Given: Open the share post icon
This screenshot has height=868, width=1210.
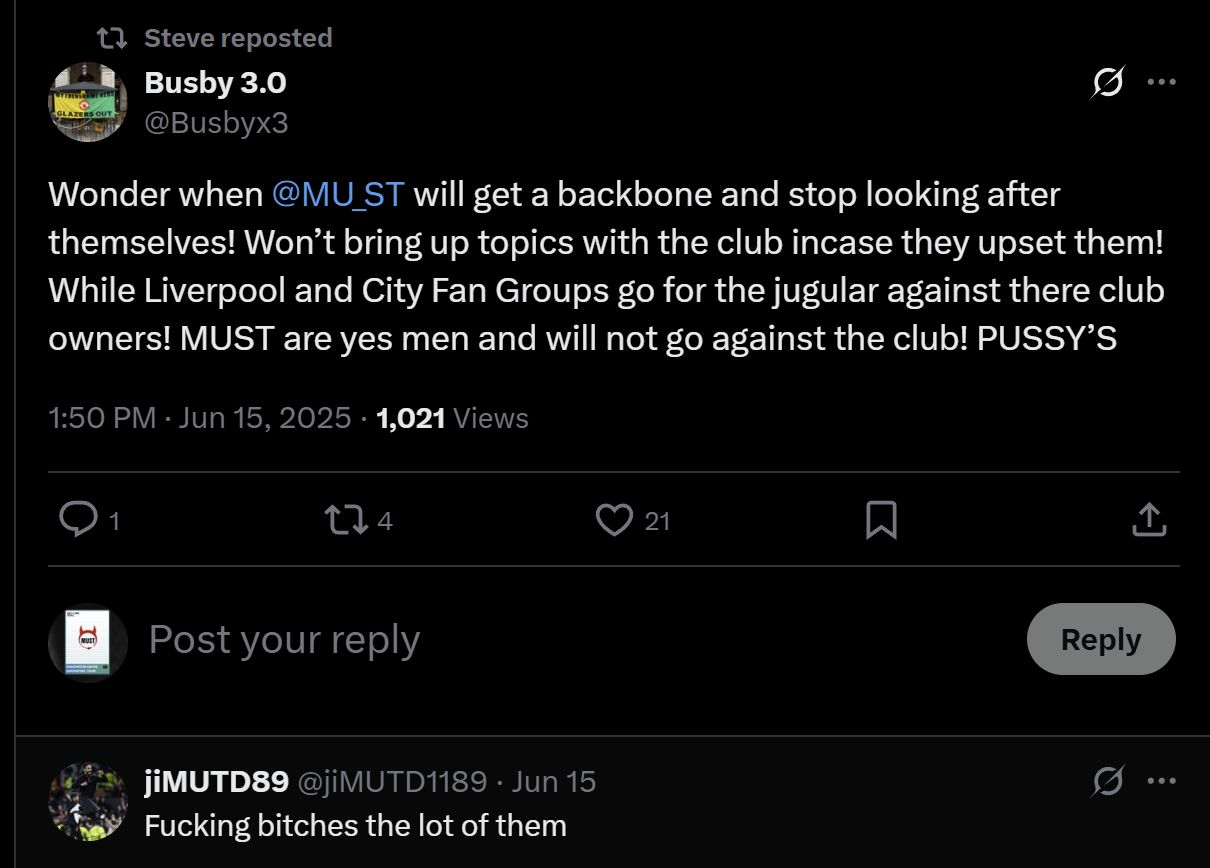Looking at the screenshot, I should (1149, 519).
